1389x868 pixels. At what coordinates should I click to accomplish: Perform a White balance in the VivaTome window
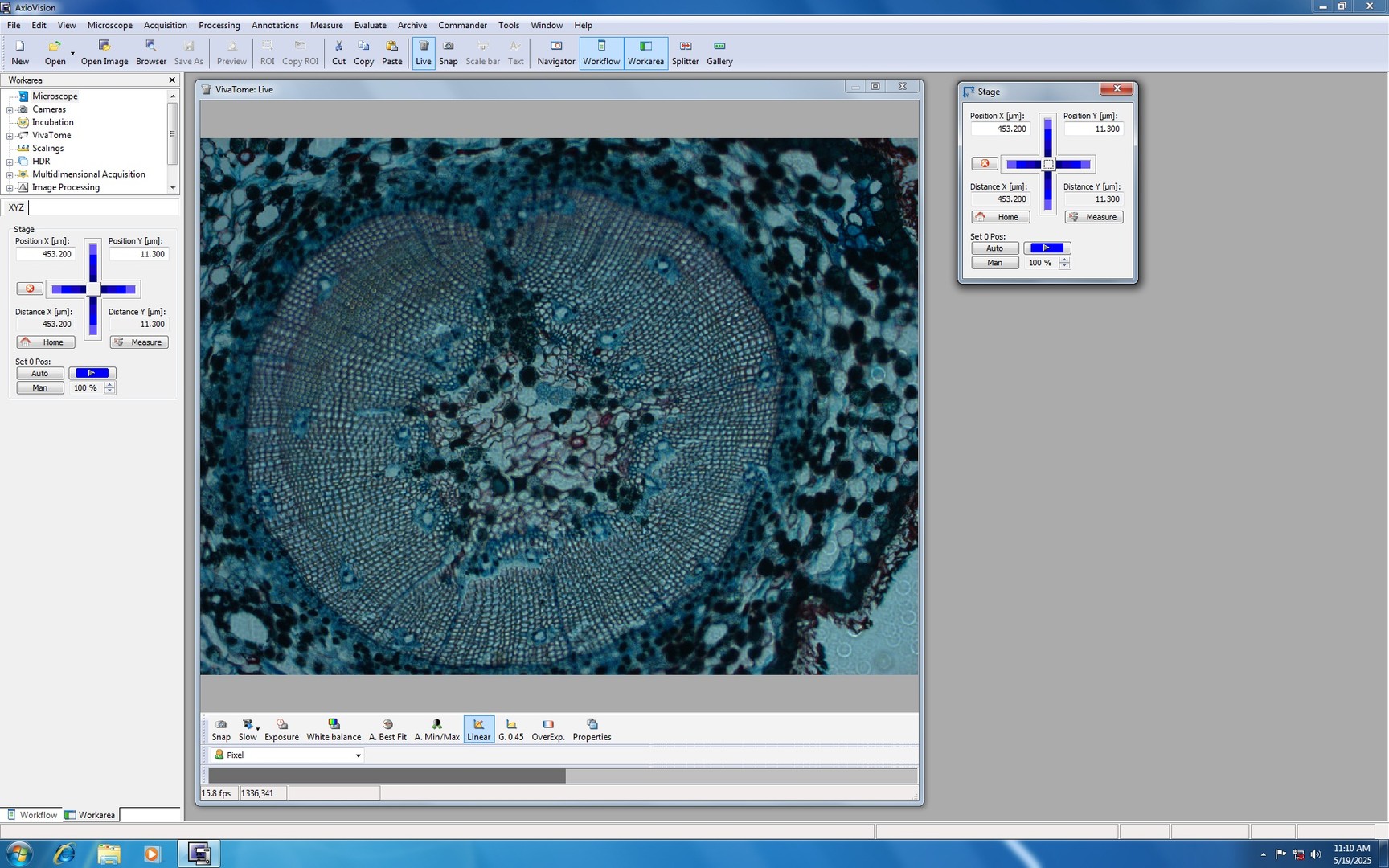click(334, 729)
